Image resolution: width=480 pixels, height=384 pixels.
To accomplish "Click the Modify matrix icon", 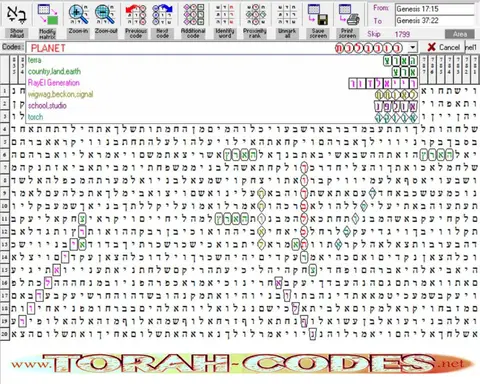I will (x=47, y=14).
